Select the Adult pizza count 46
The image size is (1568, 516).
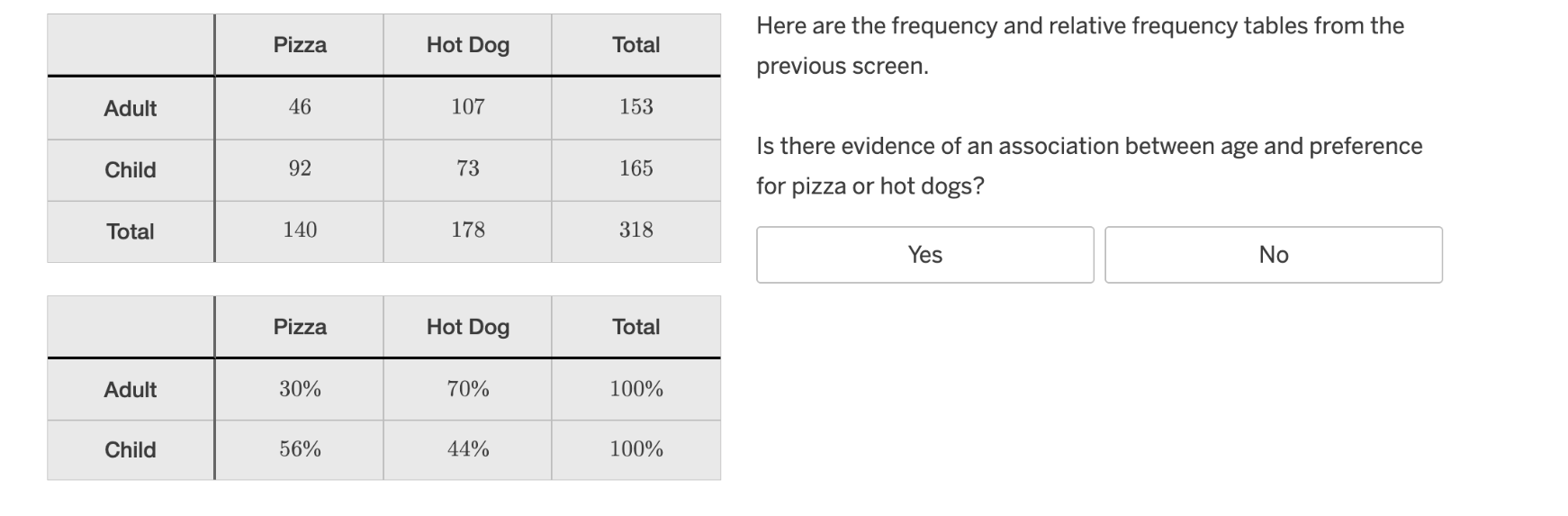pos(300,107)
